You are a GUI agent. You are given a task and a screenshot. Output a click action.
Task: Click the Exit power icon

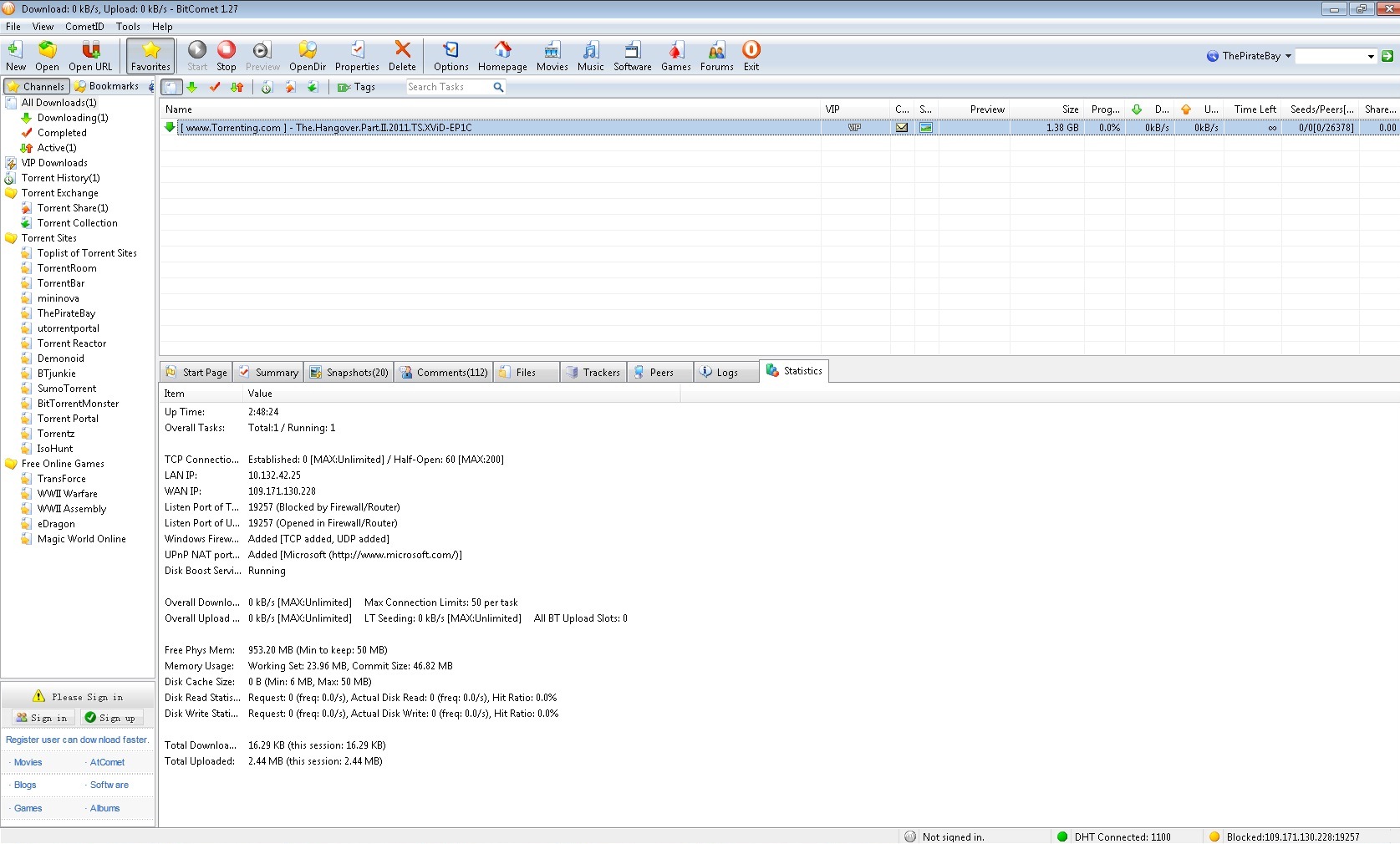751,56
